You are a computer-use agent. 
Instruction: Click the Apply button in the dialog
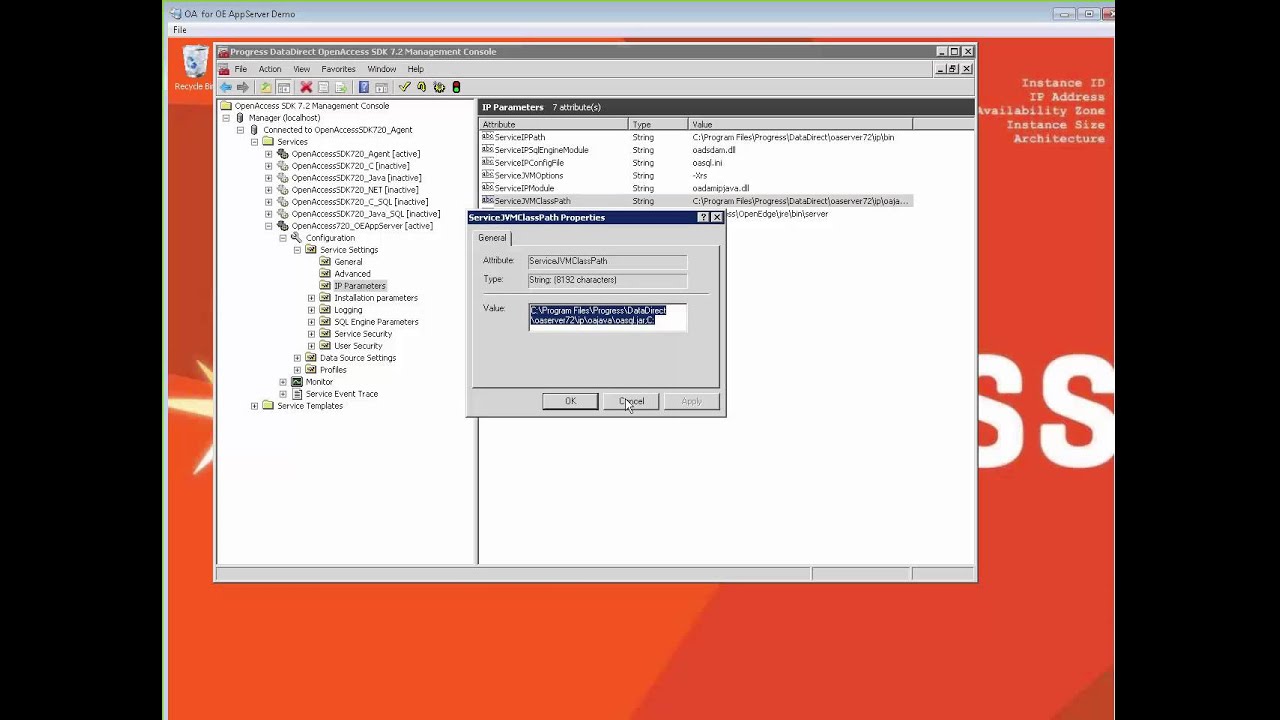[x=691, y=401]
